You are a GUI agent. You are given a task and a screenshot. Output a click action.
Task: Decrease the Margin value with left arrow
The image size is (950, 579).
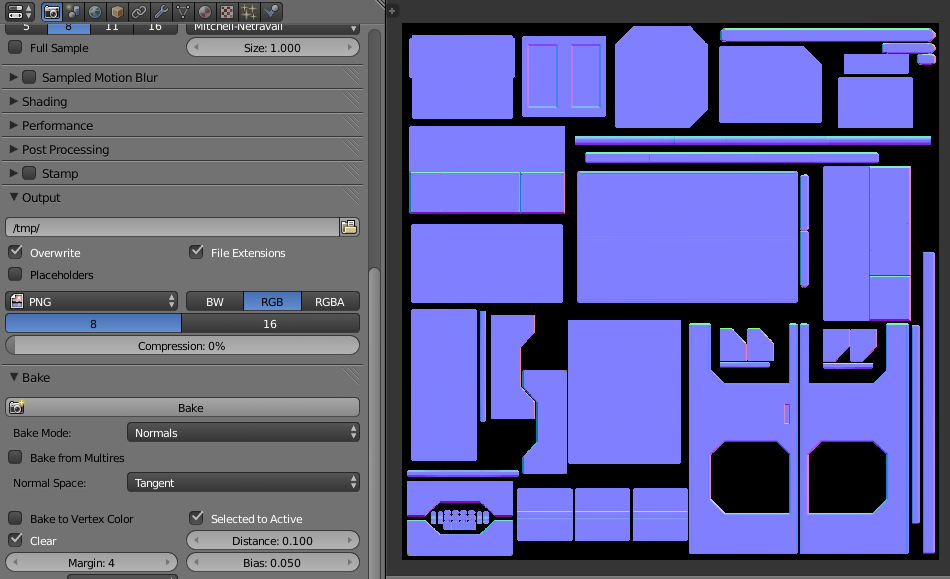coord(15,563)
